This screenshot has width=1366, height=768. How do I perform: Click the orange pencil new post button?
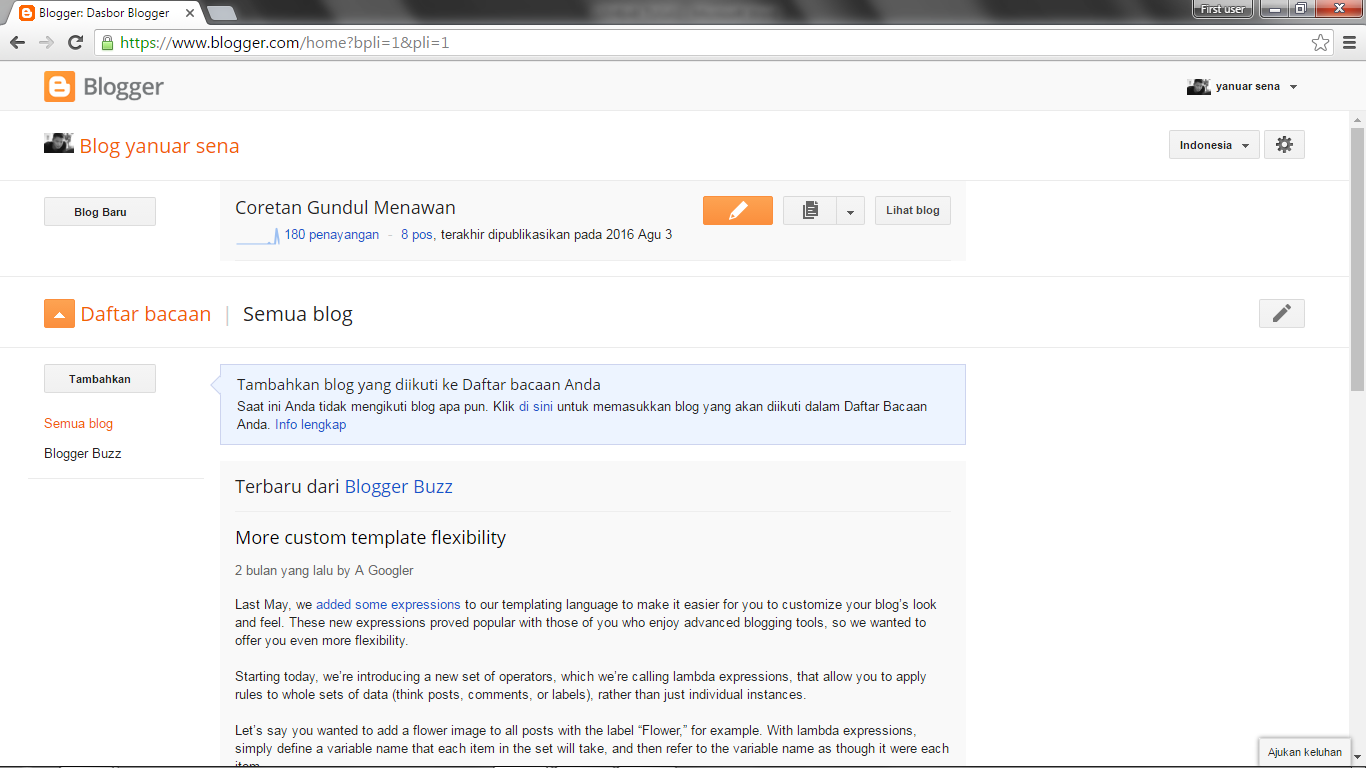[738, 211]
